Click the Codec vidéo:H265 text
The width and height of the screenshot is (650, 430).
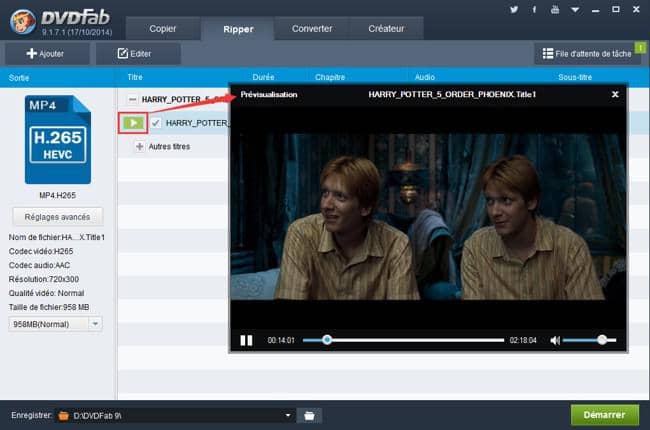[41, 251]
